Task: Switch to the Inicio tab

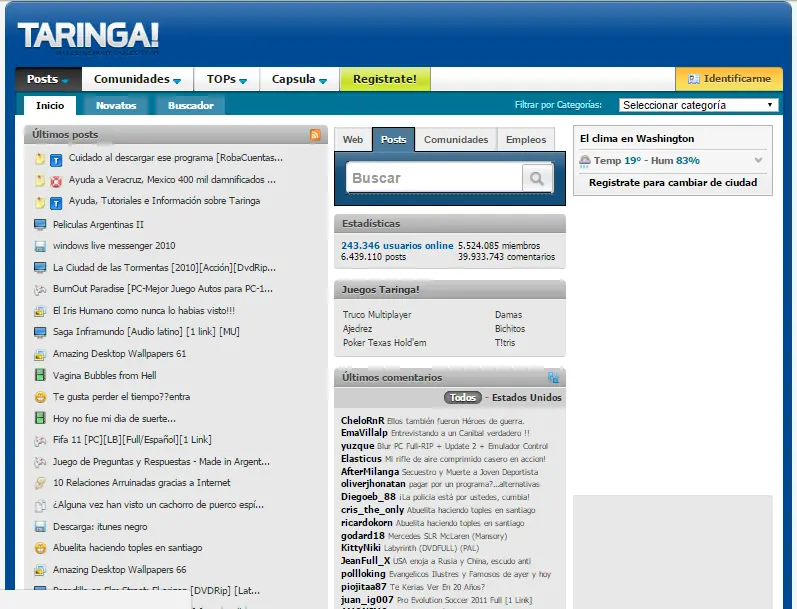Action: [x=50, y=106]
